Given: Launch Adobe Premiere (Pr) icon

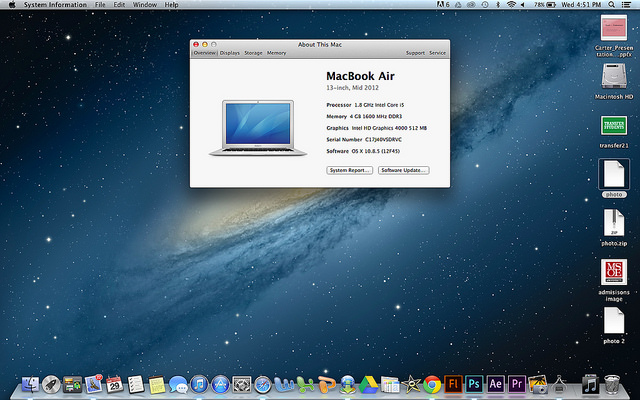Looking at the screenshot, I should click(517, 384).
